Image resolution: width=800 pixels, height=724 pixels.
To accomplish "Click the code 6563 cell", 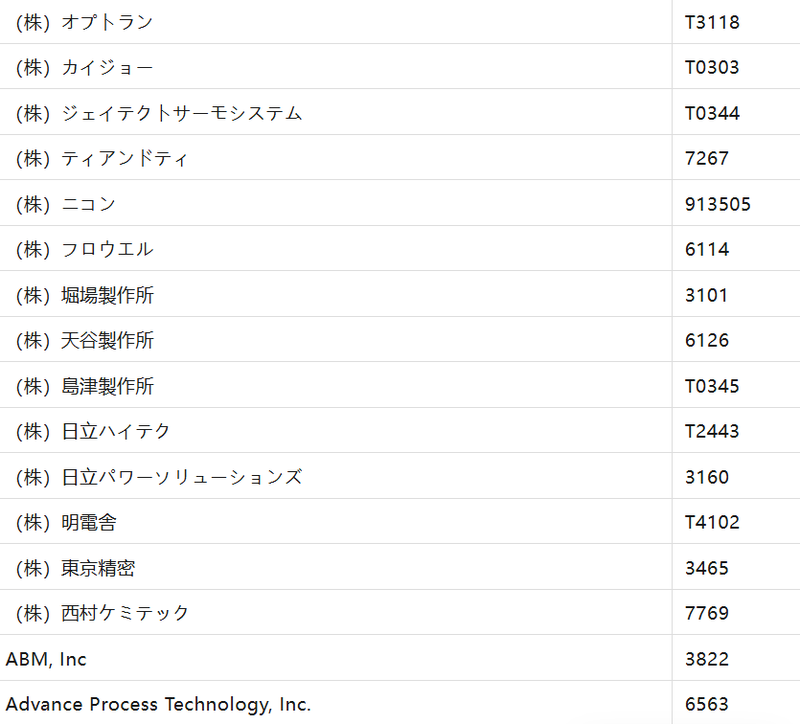I will [x=707, y=704].
